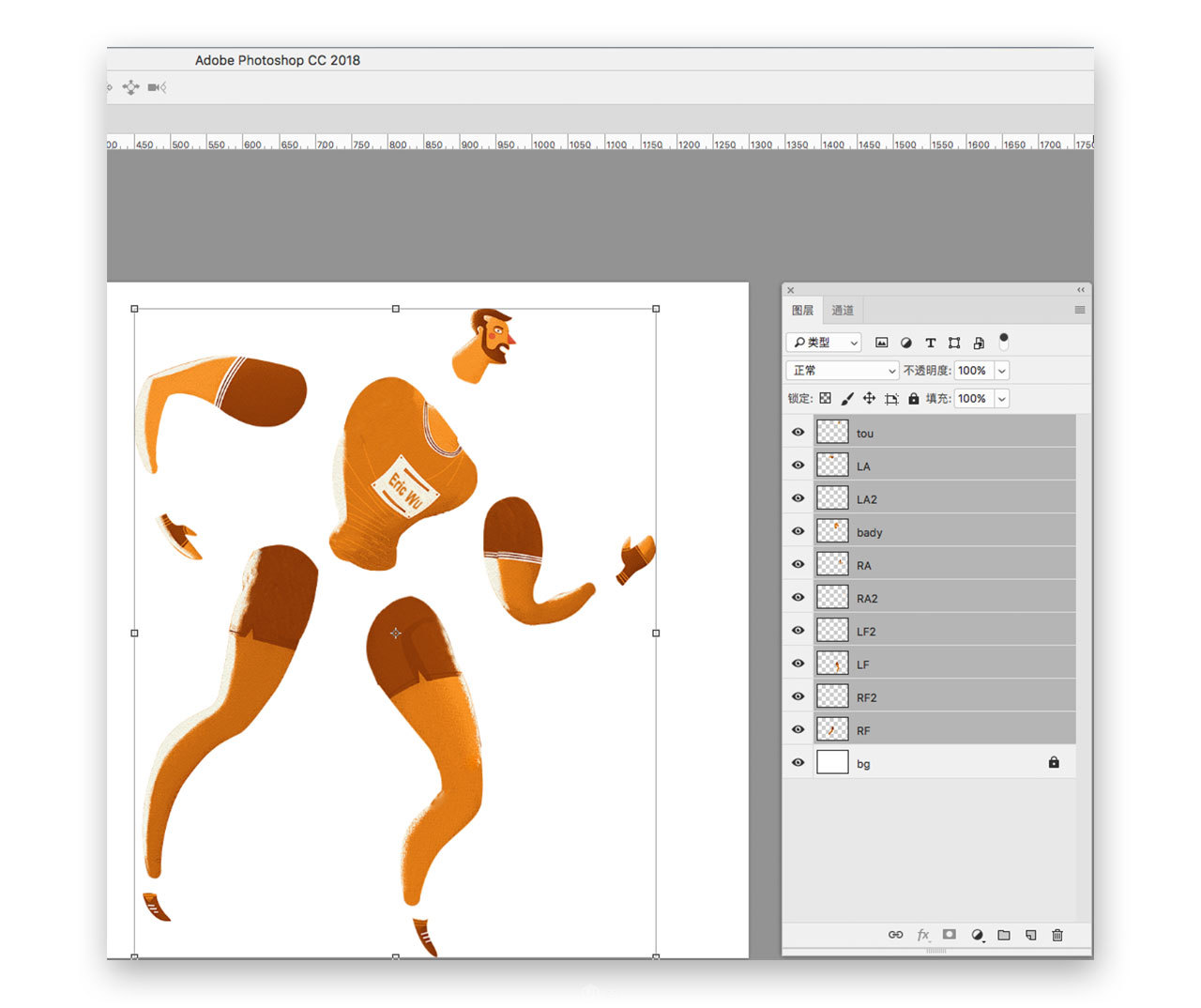Lock transparent pixels of selected layers
Viewport: 1201px width, 1008px height.
[826, 399]
